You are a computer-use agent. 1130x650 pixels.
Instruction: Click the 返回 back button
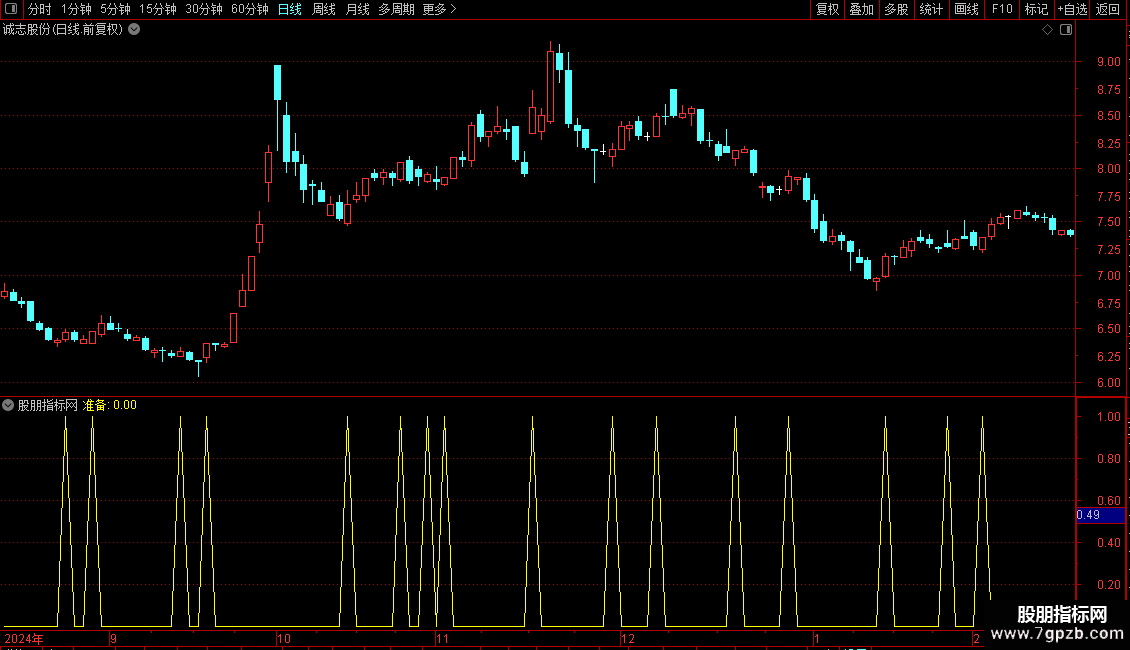tap(1108, 9)
